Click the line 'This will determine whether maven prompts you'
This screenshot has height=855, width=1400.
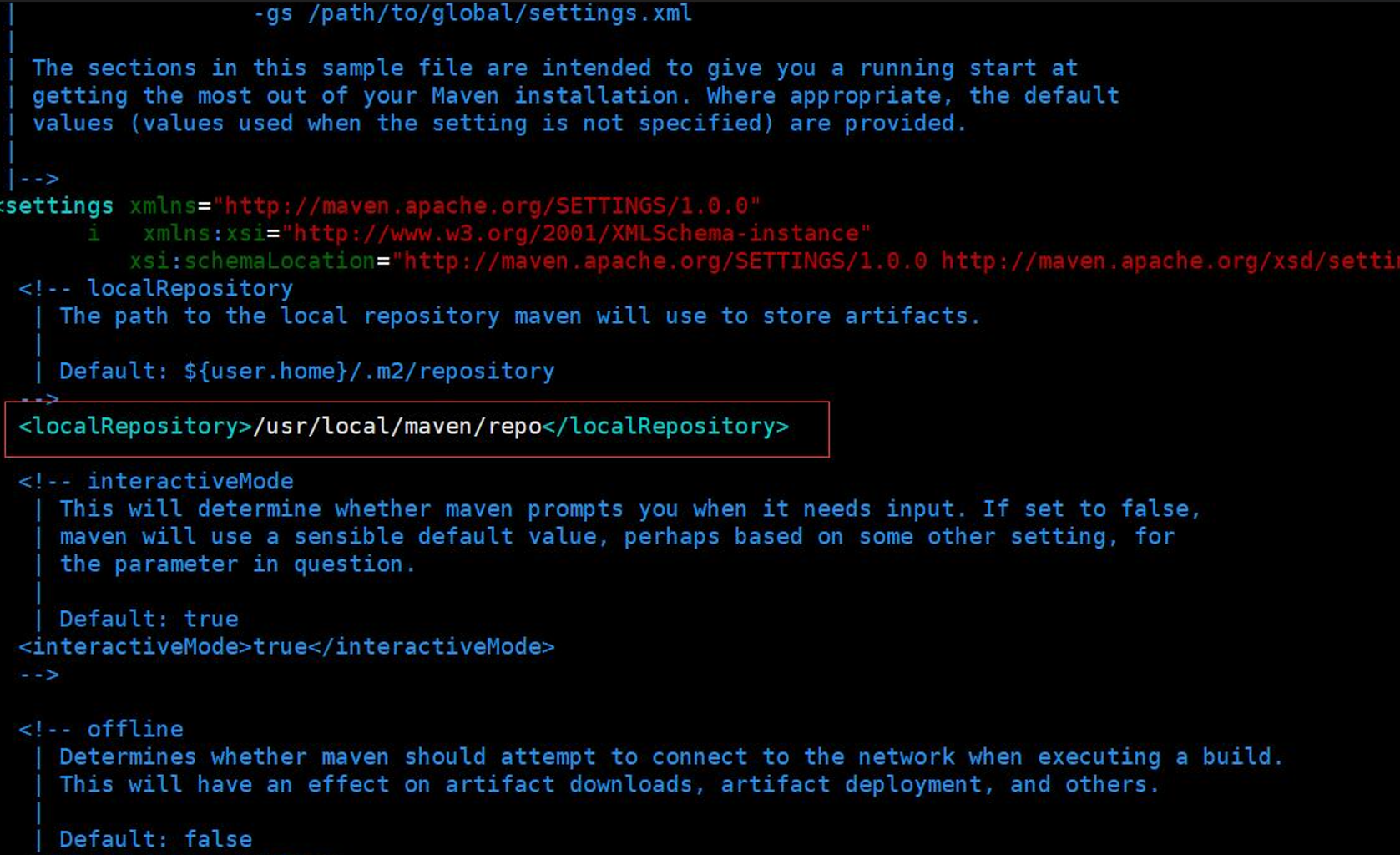point(629,508)
